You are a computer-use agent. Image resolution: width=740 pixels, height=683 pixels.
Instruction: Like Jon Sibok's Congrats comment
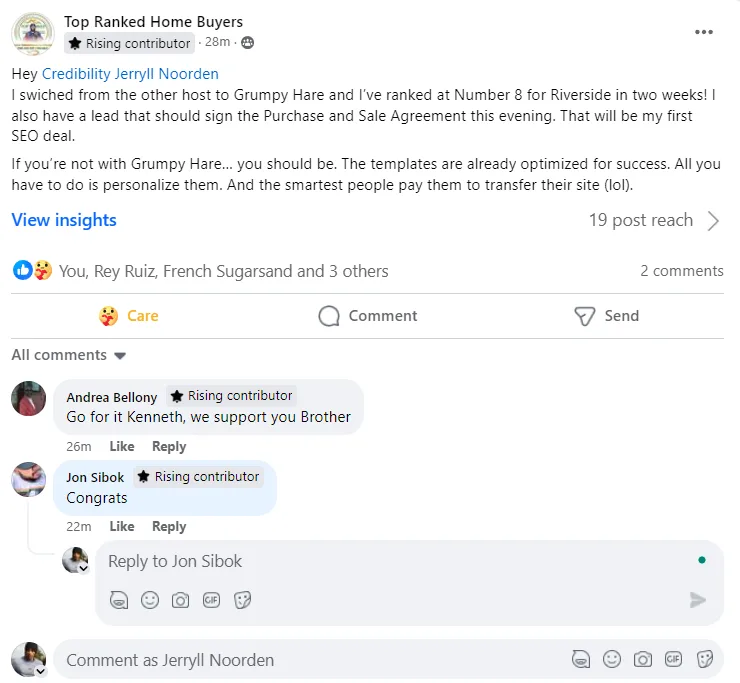[122, 527]
